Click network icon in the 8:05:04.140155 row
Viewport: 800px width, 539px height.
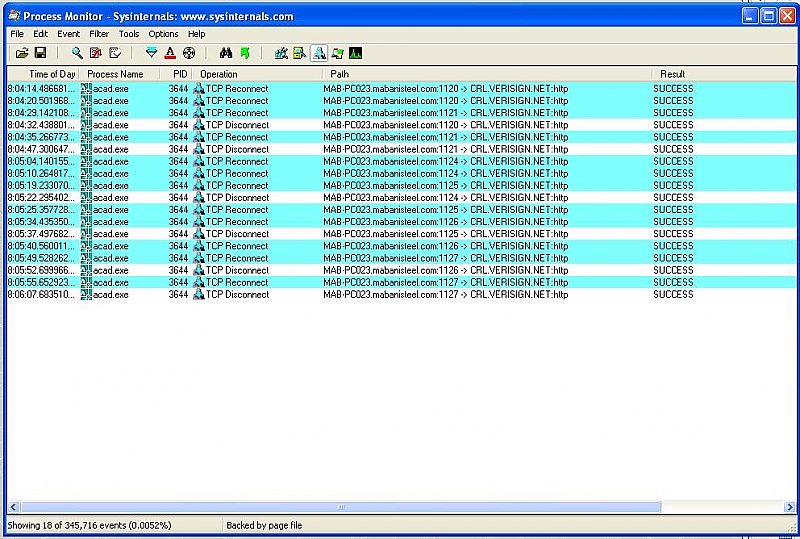pyautogui.click(x=199, y=161)
